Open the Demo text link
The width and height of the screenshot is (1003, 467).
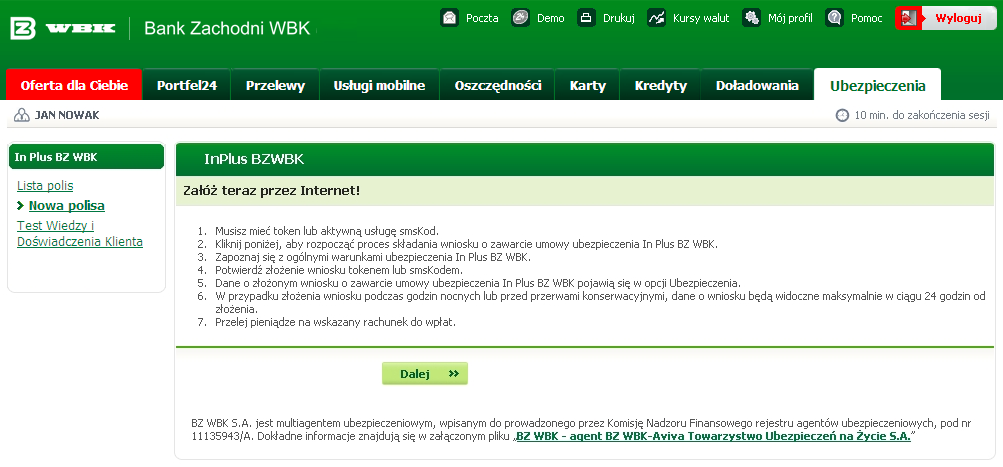click(x=551, y=18)
